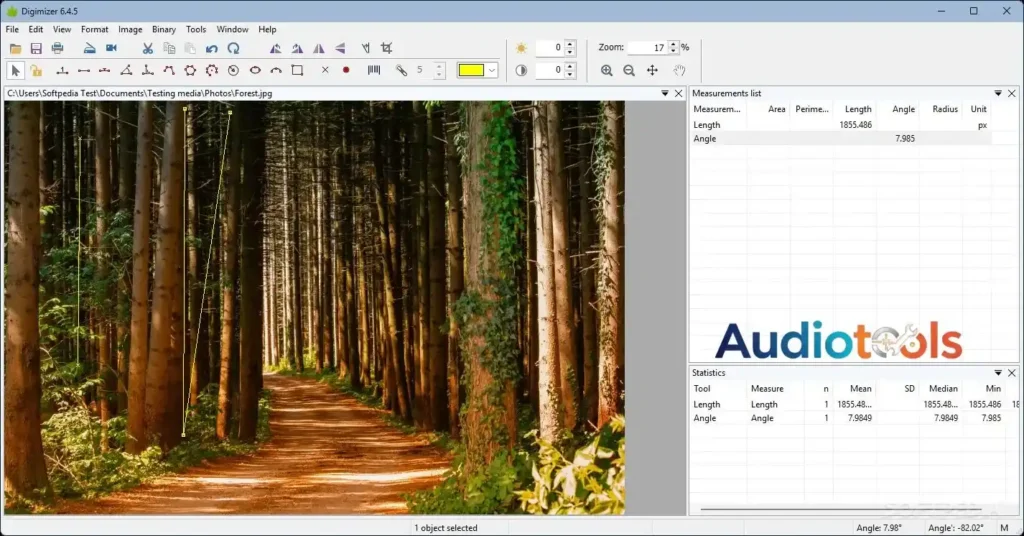Select the dashed polygon freehand area tool
The height and width of the screenshot is (536, 1024).
(x=212, y=70)
